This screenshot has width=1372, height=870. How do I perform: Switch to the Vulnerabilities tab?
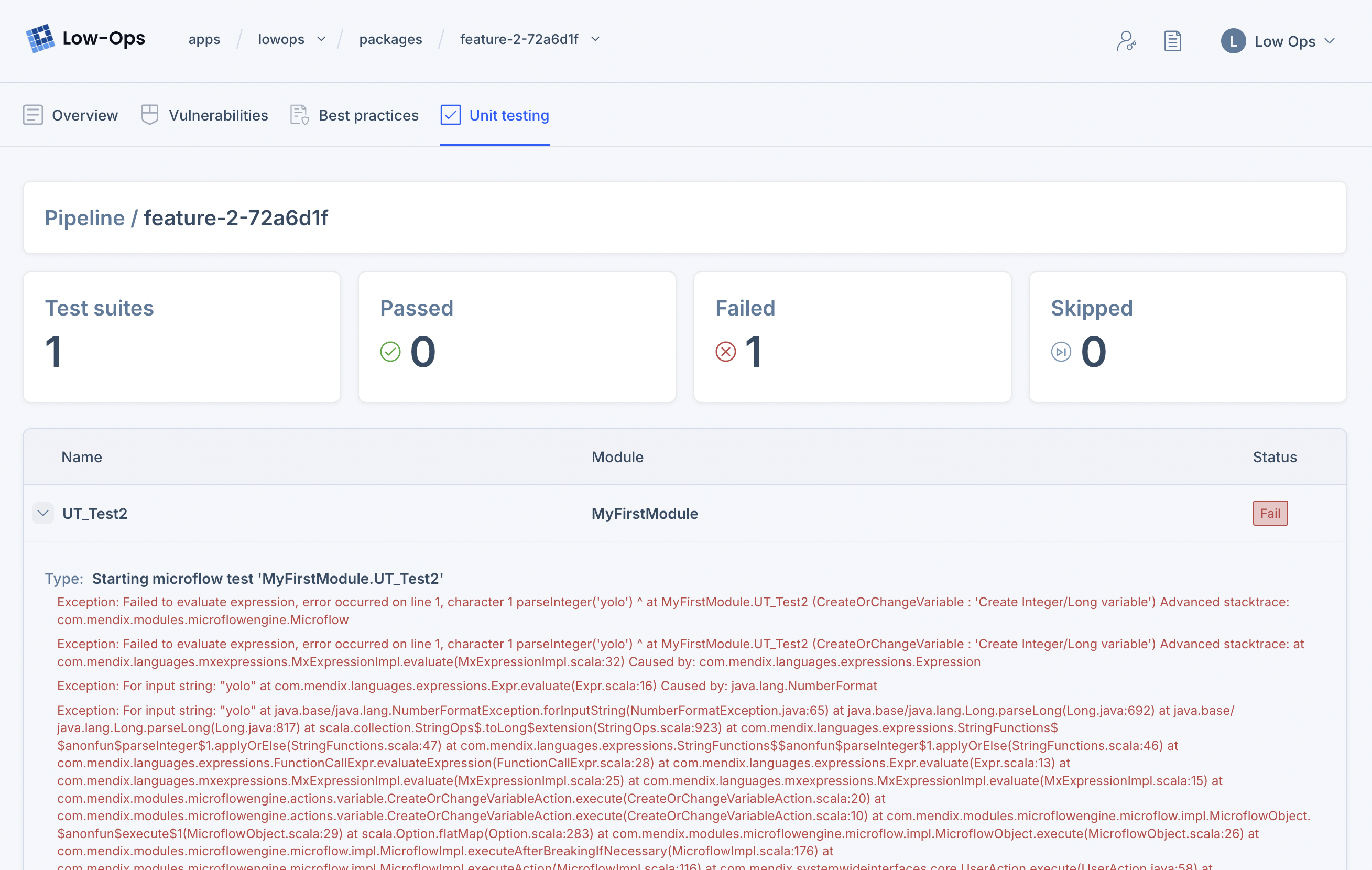coord(218,115)
